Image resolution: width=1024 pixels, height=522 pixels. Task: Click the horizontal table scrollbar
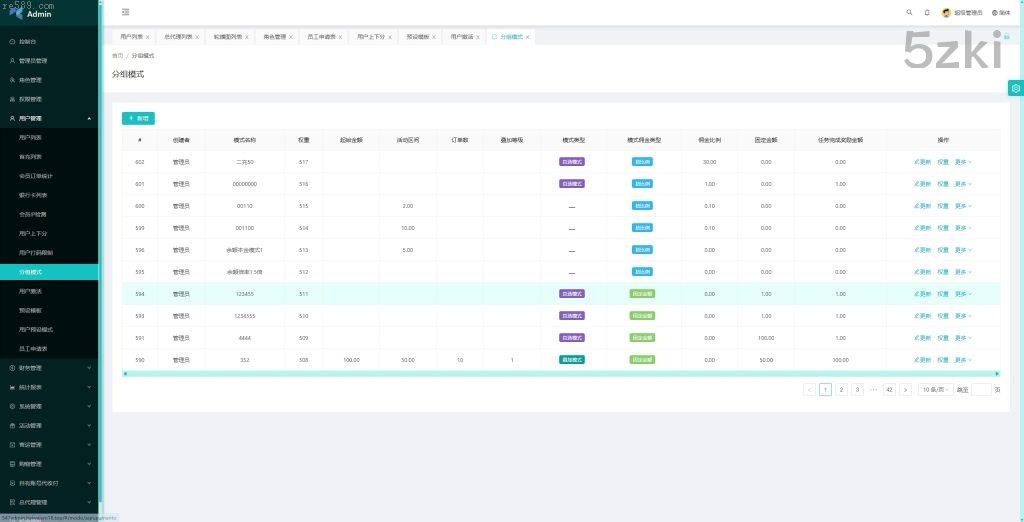pos(560,374)
